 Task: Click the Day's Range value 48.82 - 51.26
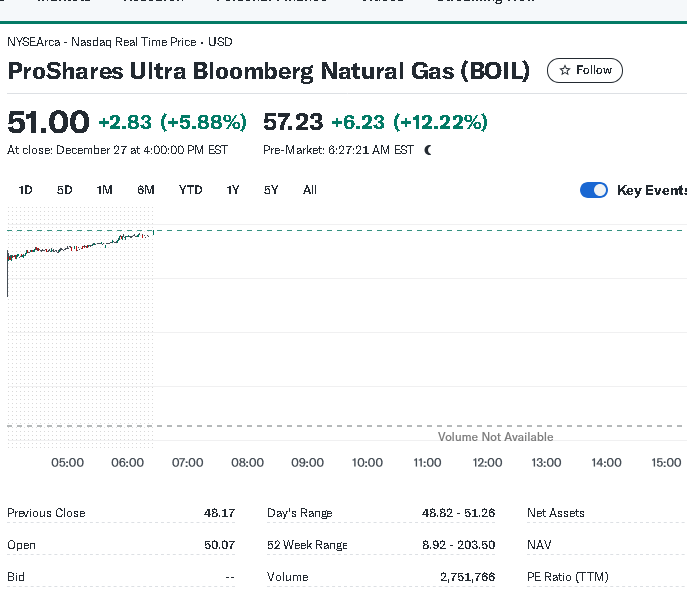click(x=458, y=513)
